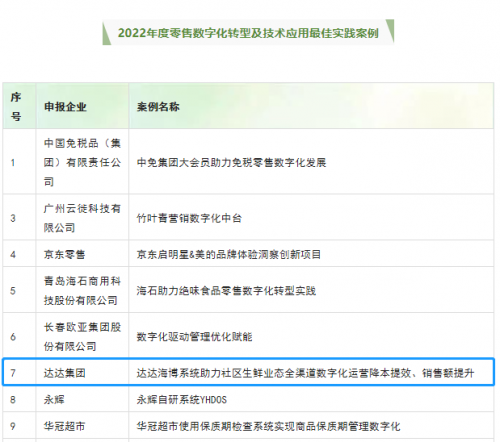Click the company "京东零售"
The width and height of the screenshot is (500, 442).
(64, 255)
